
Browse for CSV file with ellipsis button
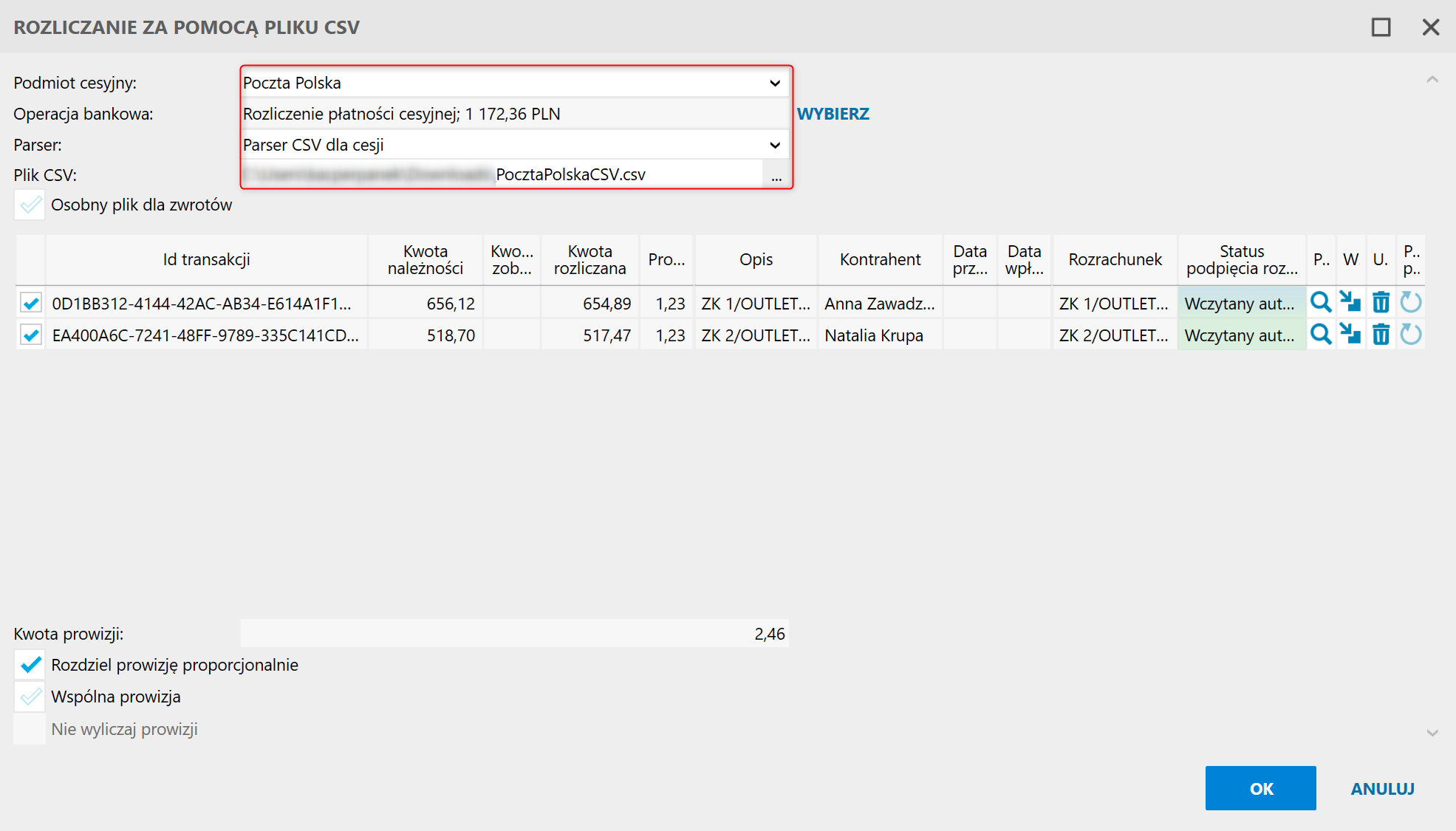[776, 176]
